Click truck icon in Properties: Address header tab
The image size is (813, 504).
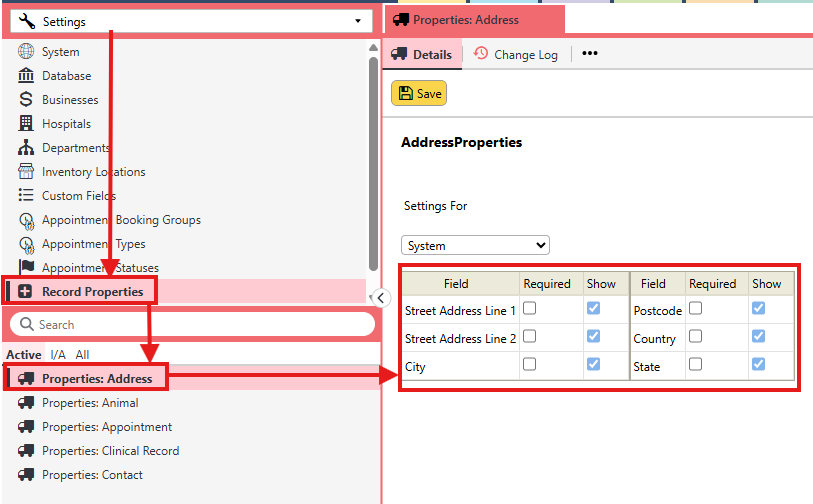pos(401,20)
